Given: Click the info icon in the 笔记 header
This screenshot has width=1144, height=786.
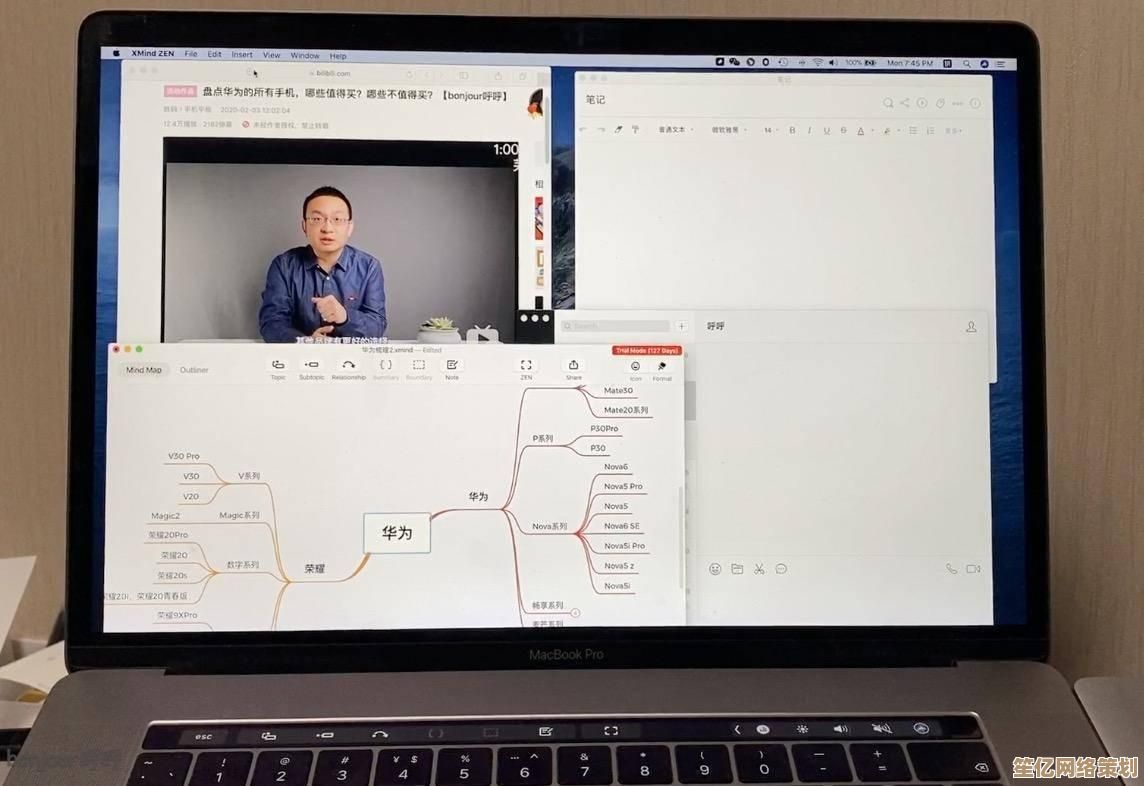Looking at the screenshot, I should 975,104.
